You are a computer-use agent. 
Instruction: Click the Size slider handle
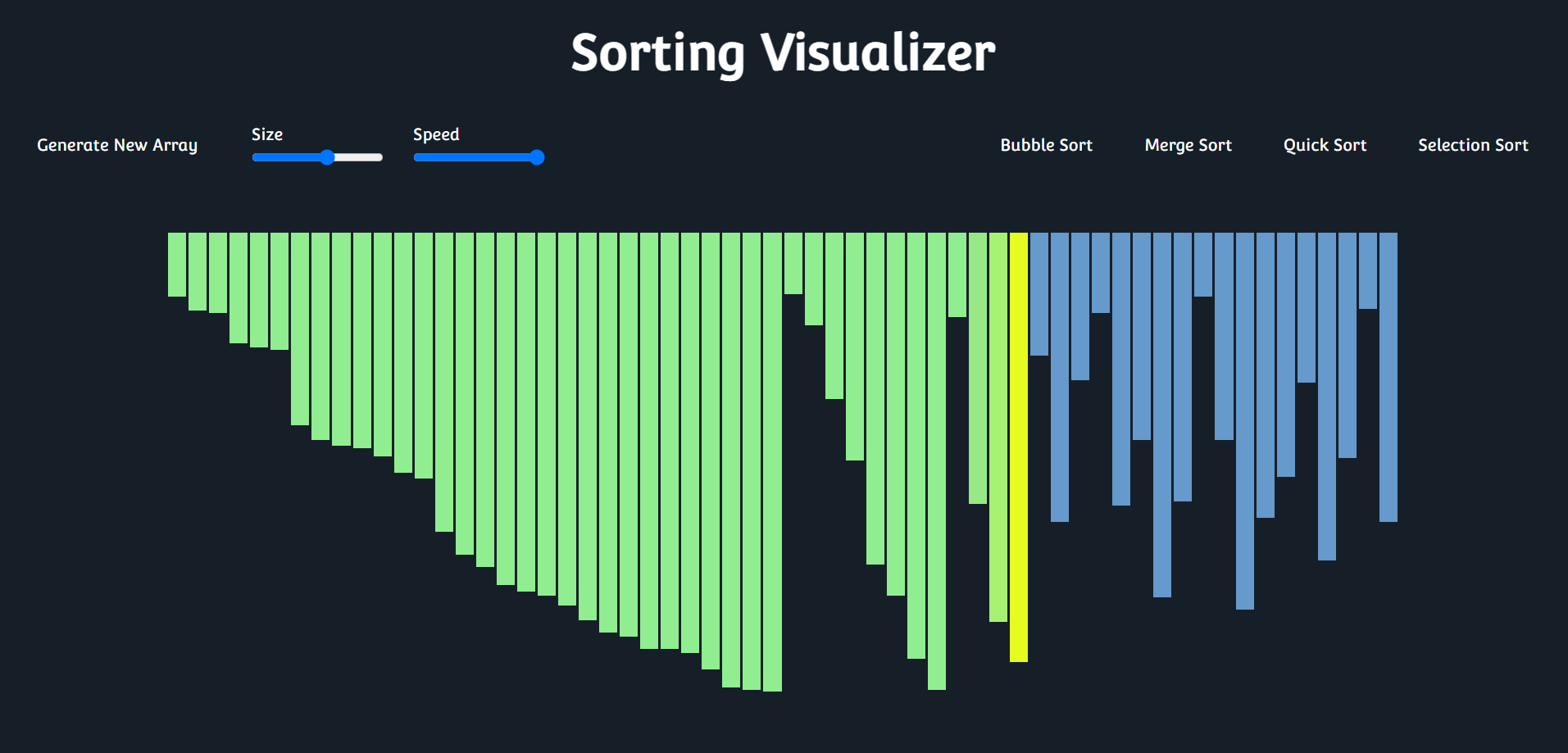click(329, 156)
